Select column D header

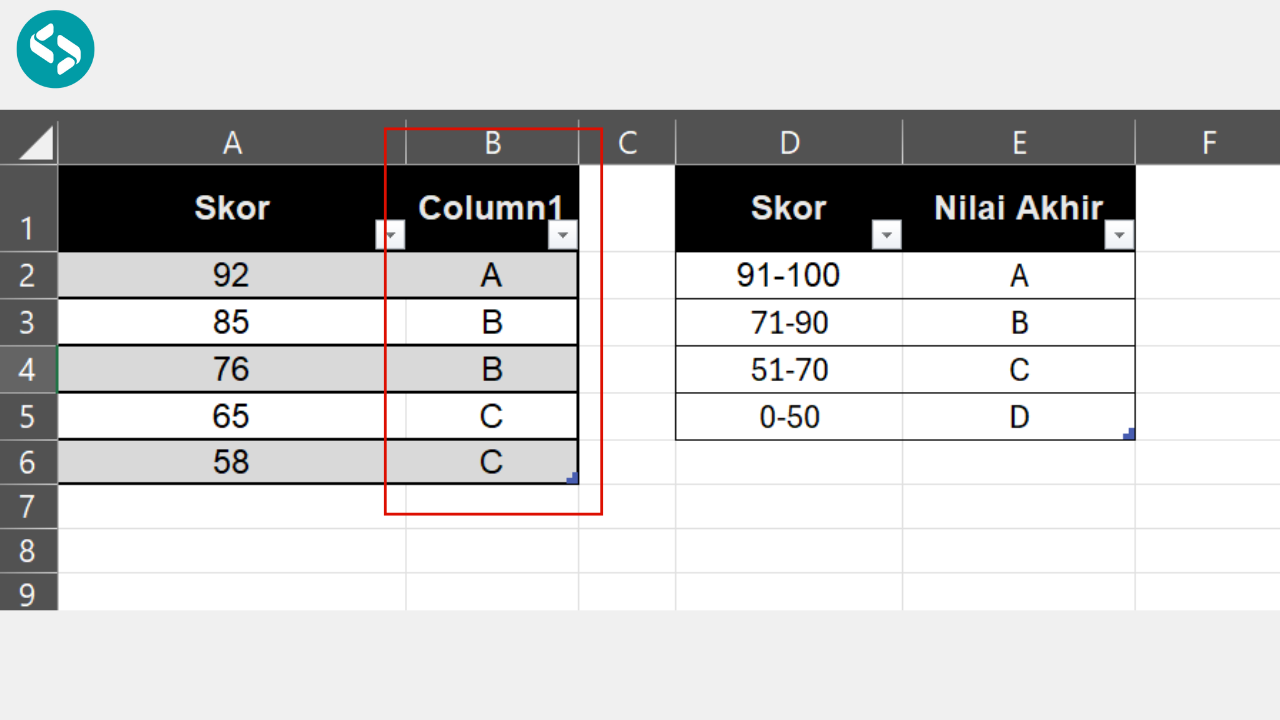(x=789, y=143)
